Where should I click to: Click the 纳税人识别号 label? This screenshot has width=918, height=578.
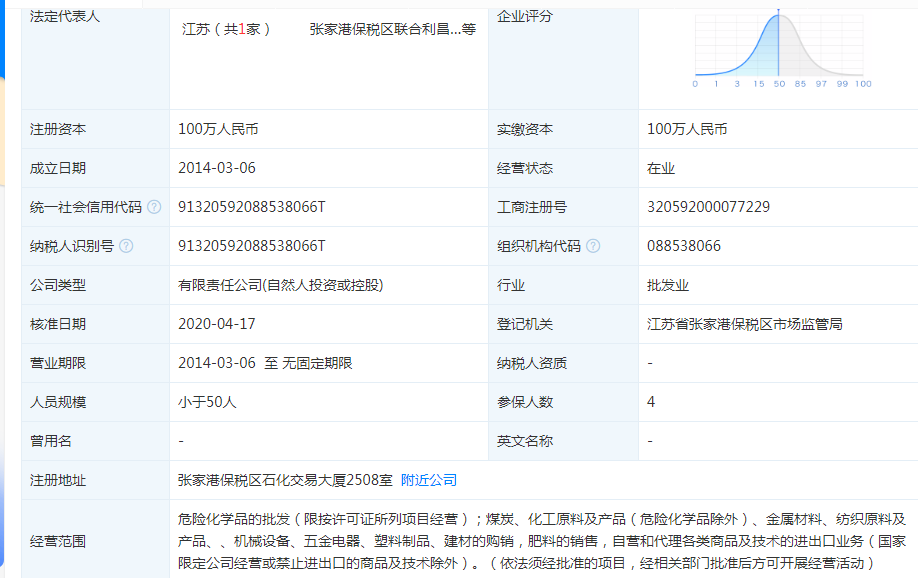[x=71, y=246]
